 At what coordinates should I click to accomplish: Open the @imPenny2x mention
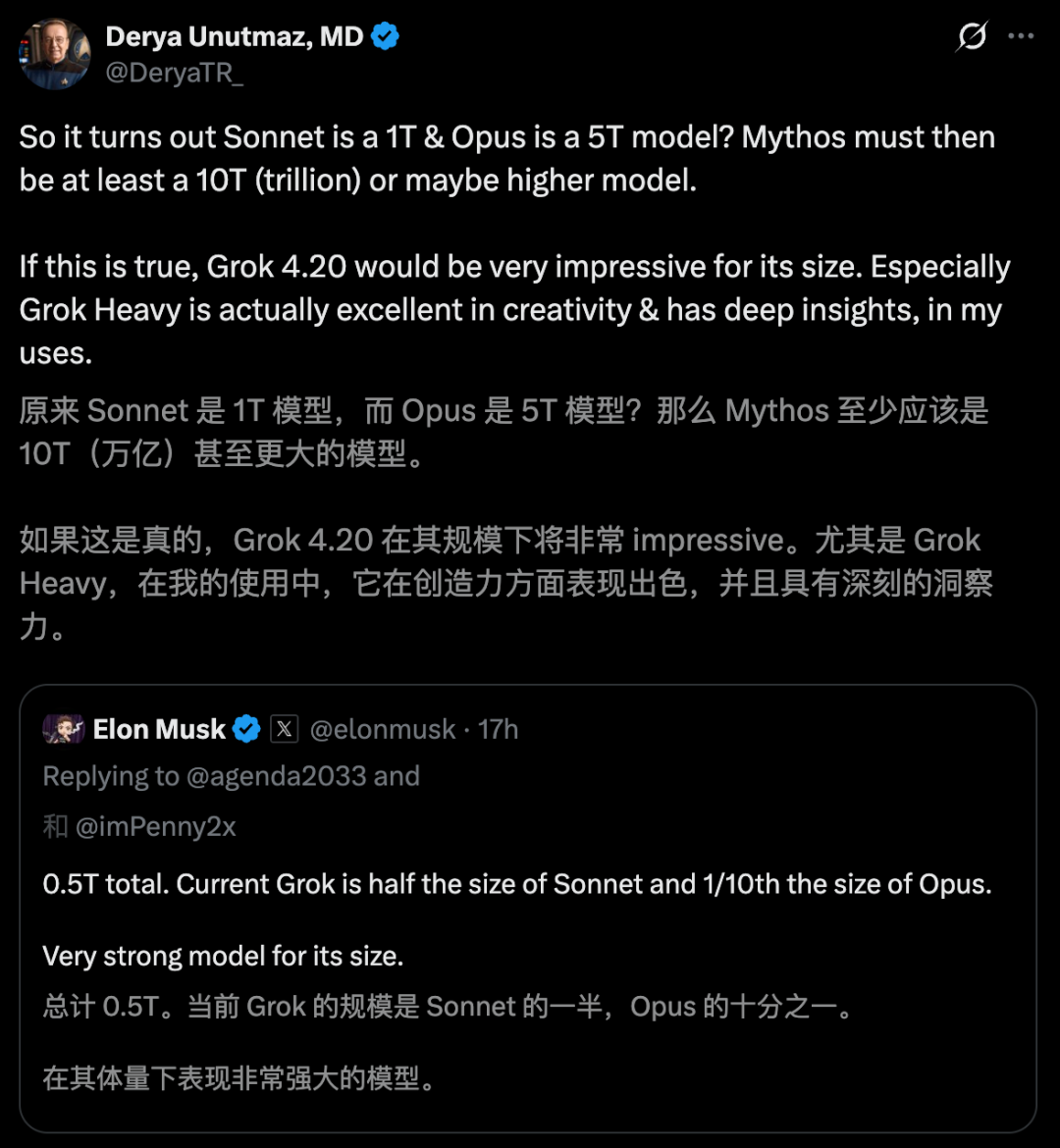click(154, 826)
